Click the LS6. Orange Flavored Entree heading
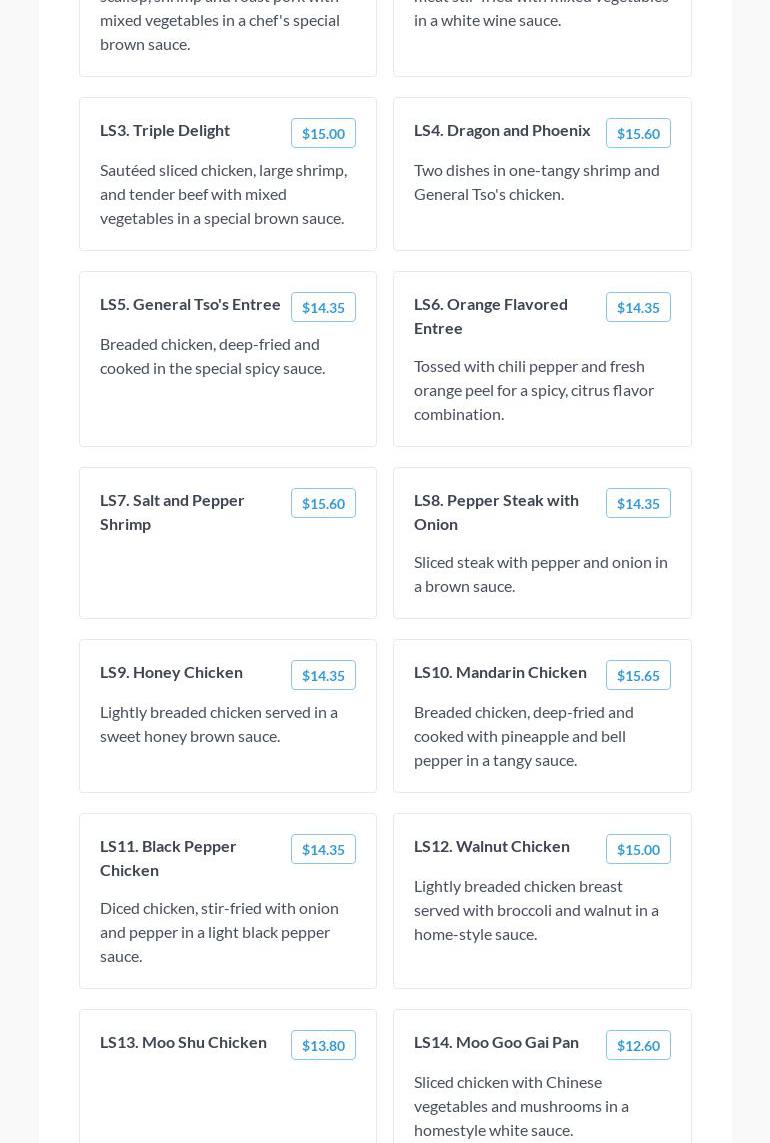This screenshot has width=770, height=1143. [x=491, y=316]
